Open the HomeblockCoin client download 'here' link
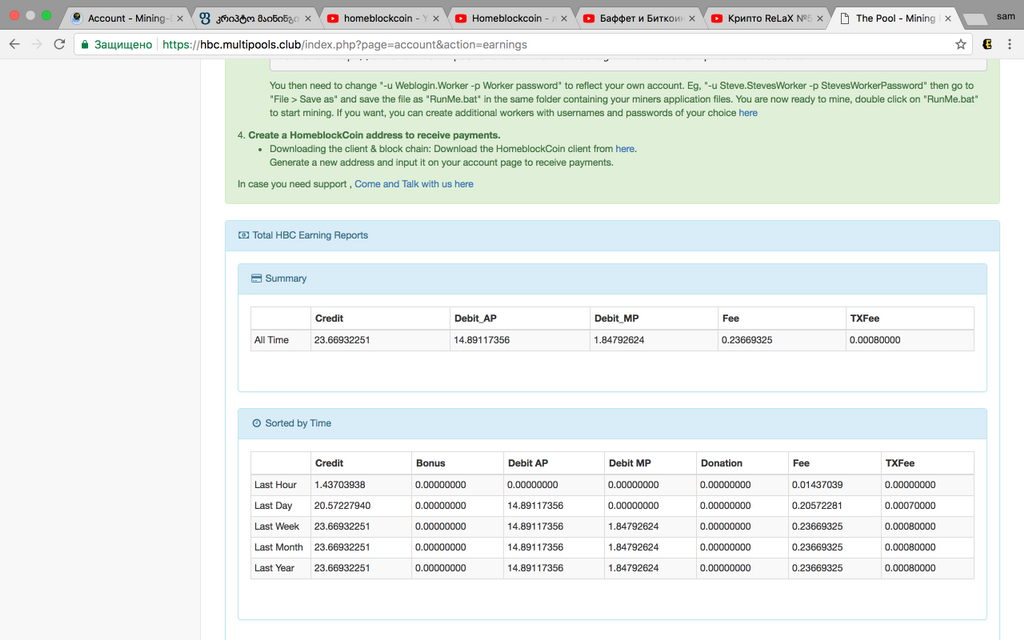1024x640 pixels. [625, 149]
